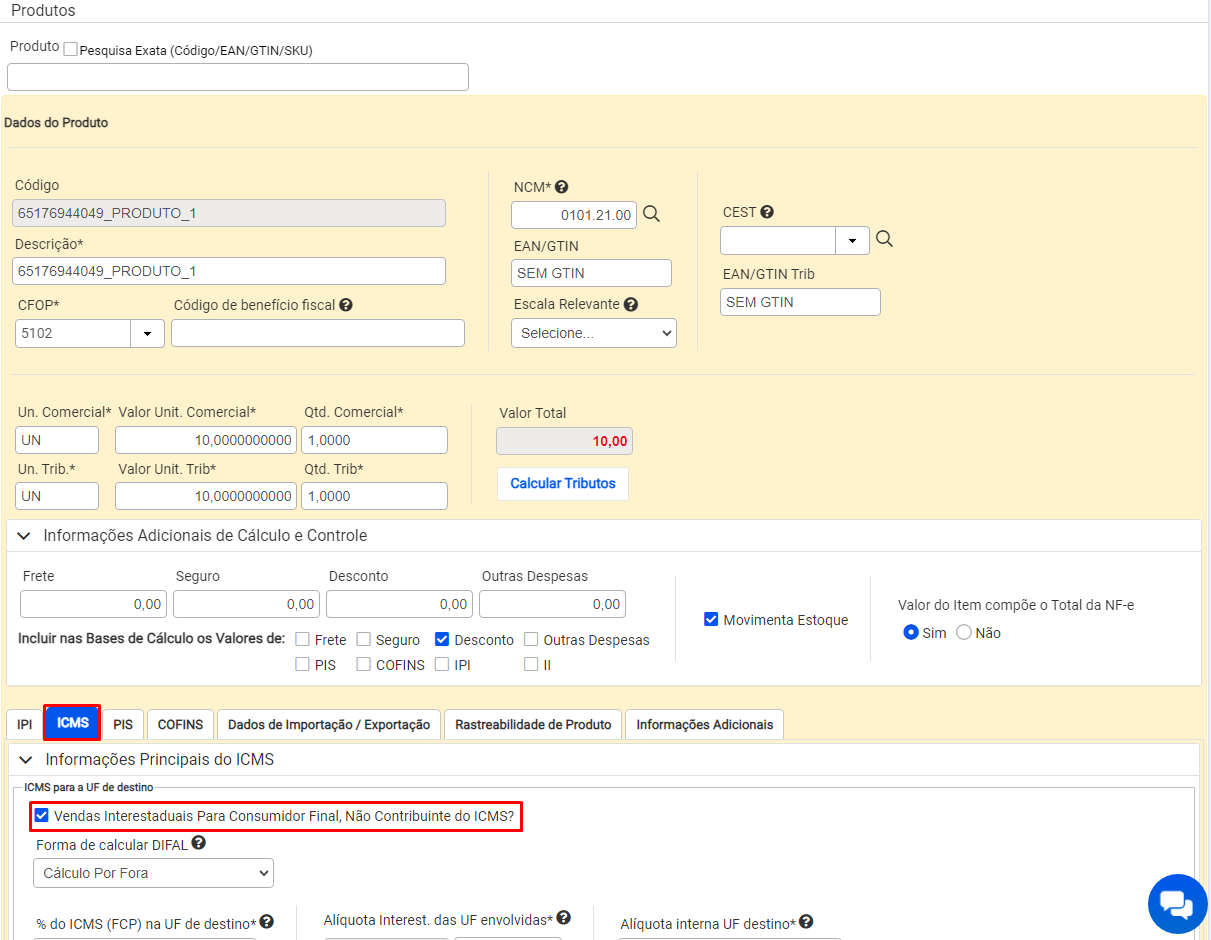
Task: Show help tooltip for NCM field
Action: [x=562, y=187]
